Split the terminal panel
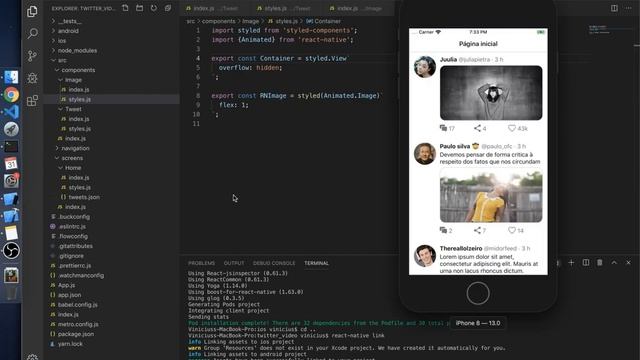Viewport: 640px width, 360px height. 586,262
